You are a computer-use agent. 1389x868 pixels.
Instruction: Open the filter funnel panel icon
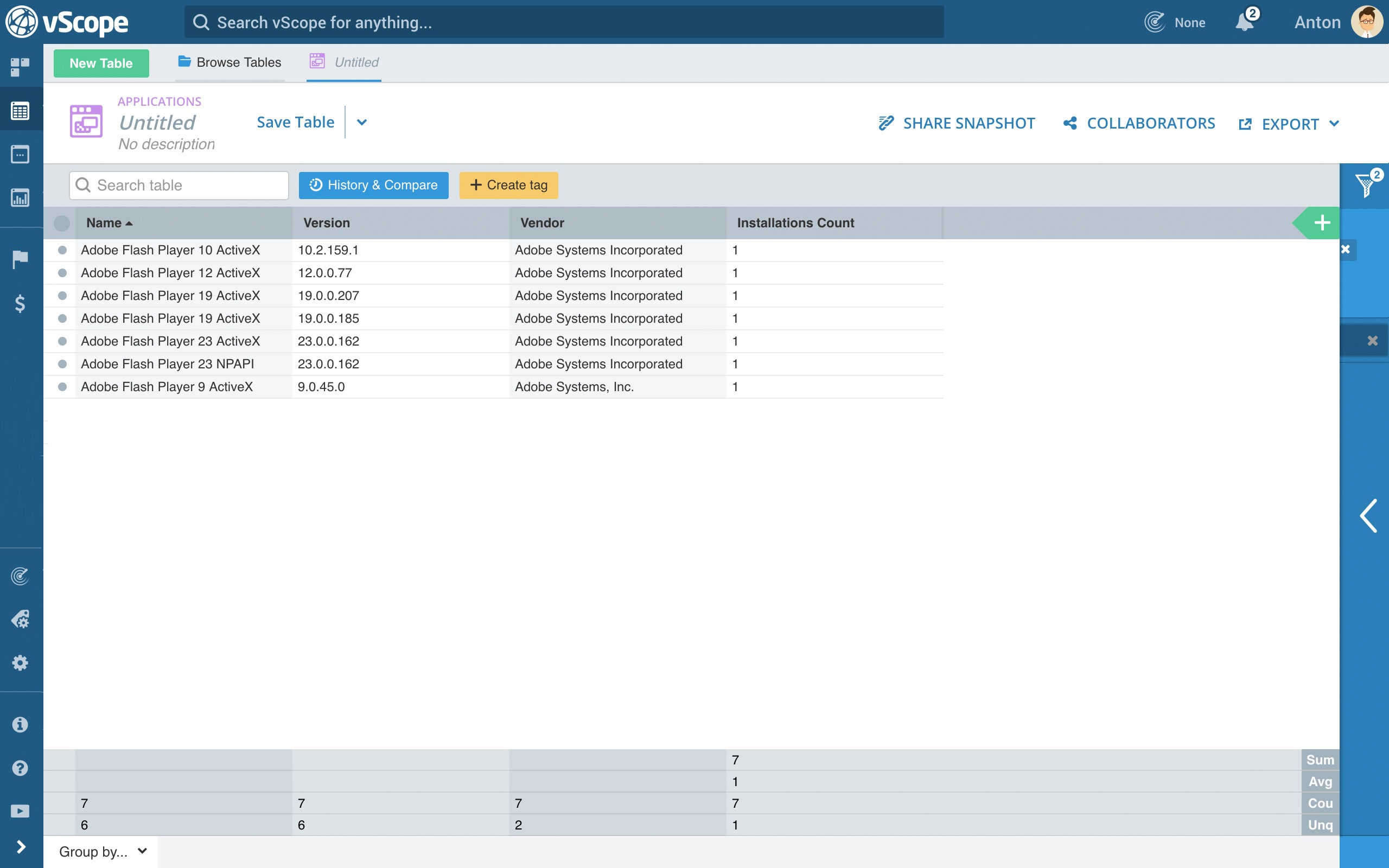pos(1366,185)
